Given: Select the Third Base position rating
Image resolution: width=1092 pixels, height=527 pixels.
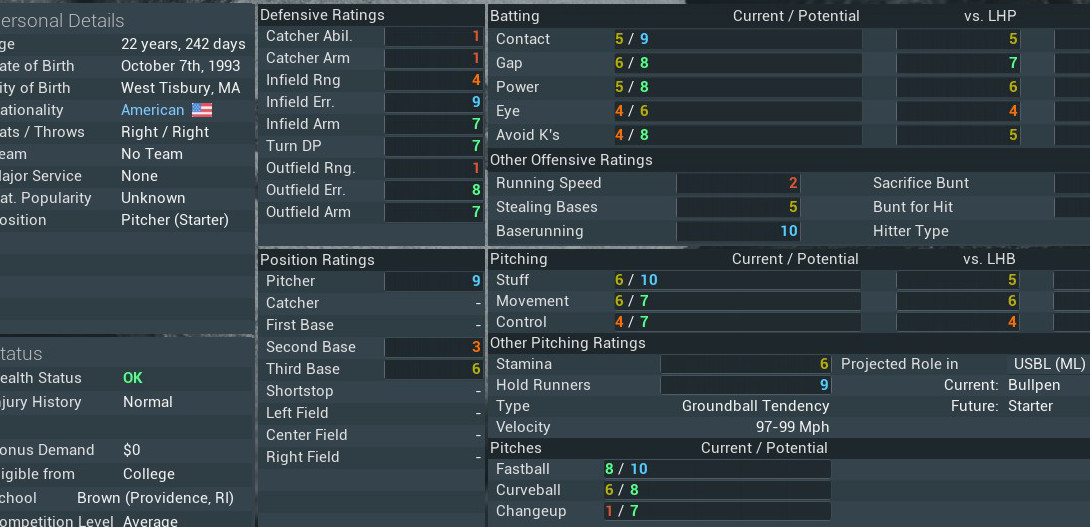Looking at the screenshot, I should [433, 369].
